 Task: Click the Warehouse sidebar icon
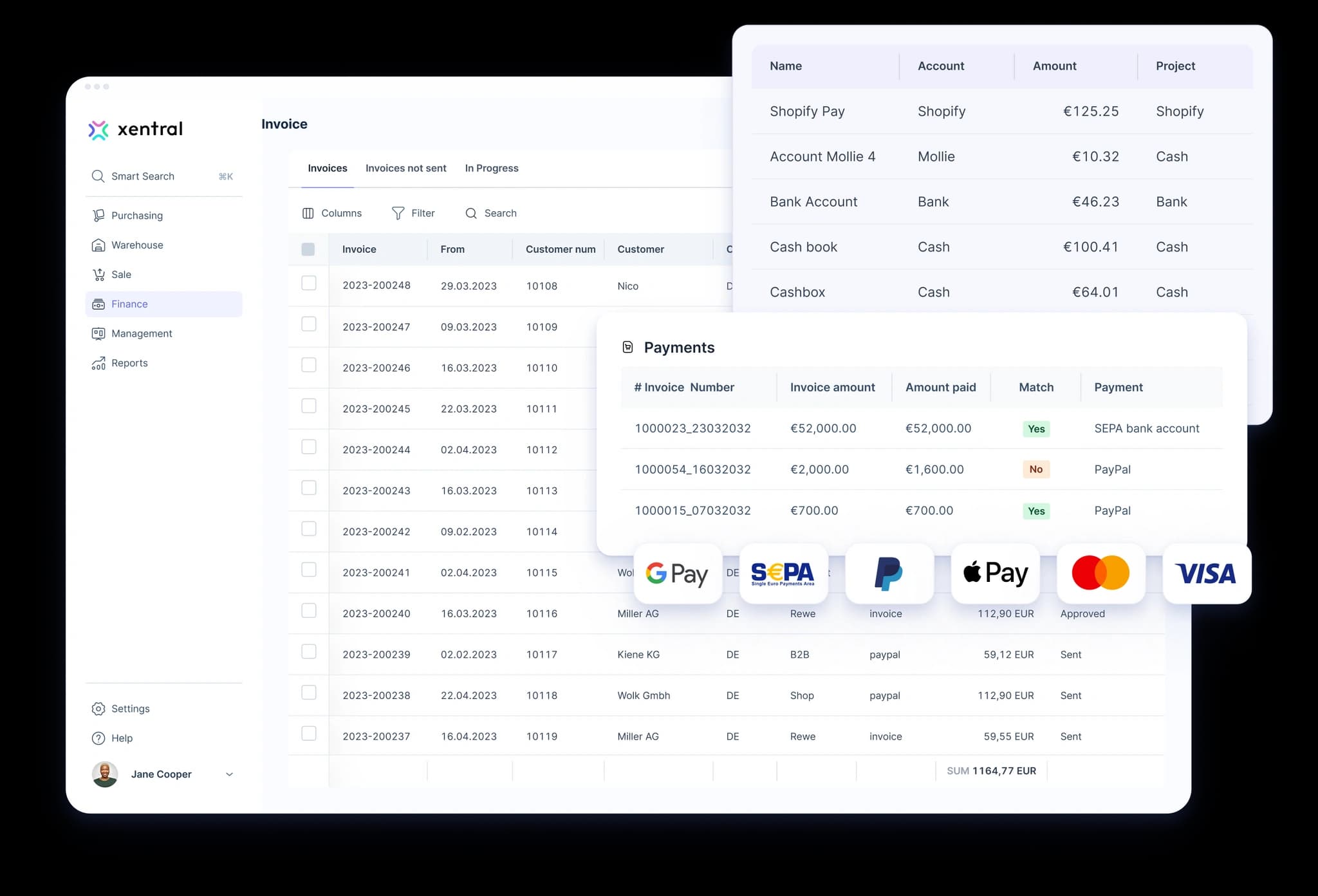click(x=98, y=245)
